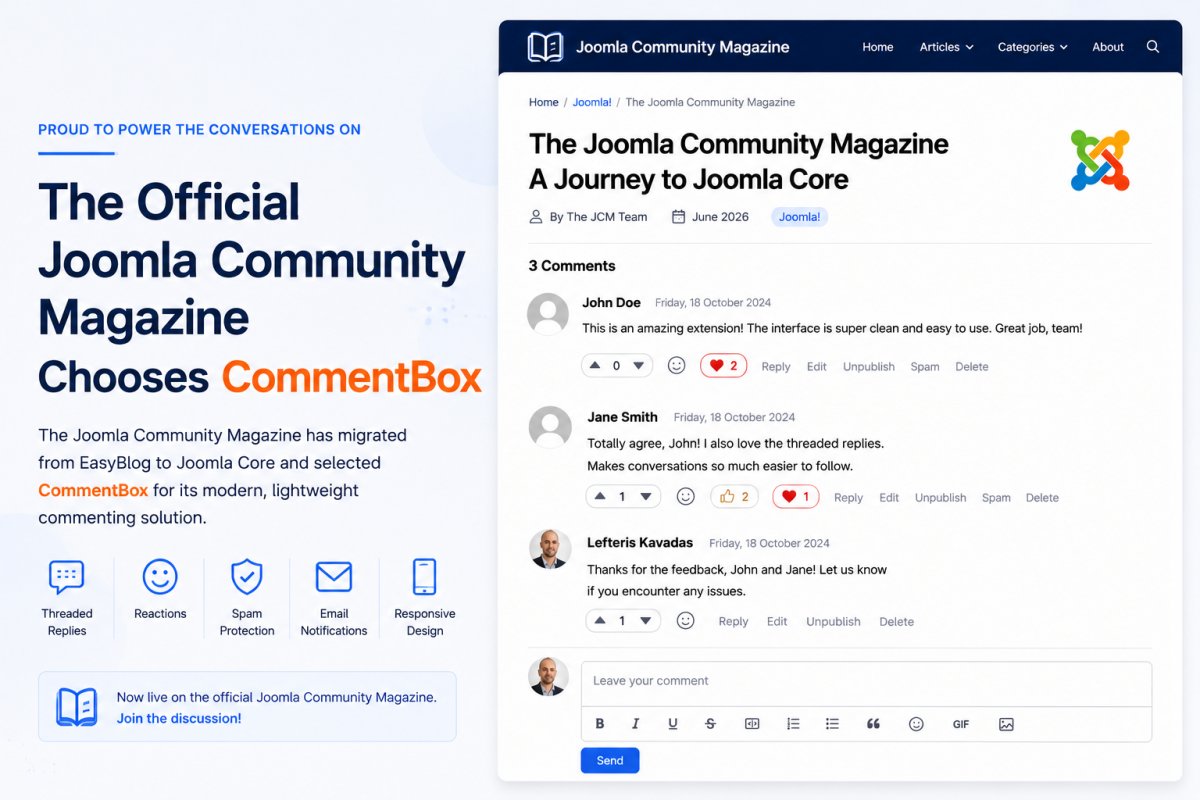
Task: Unpublish Lefteris Kavadas's comment
Action: [x=833, y=622]
